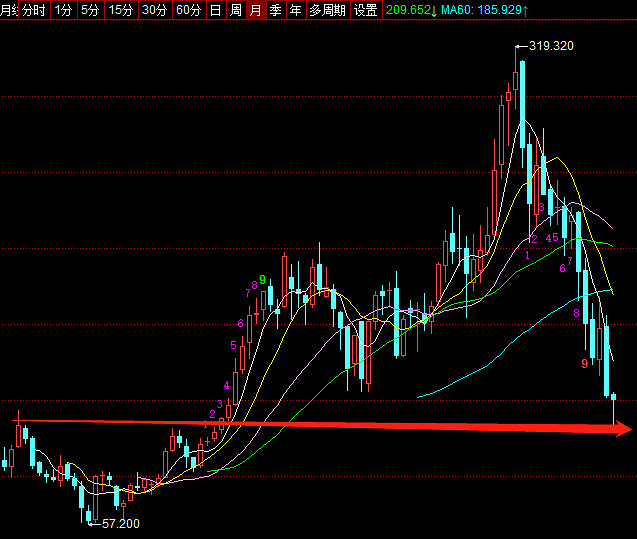Viewport: 637px width, 539px height.
Task: Select the 5分 period tab
Action: click(90, 10)
